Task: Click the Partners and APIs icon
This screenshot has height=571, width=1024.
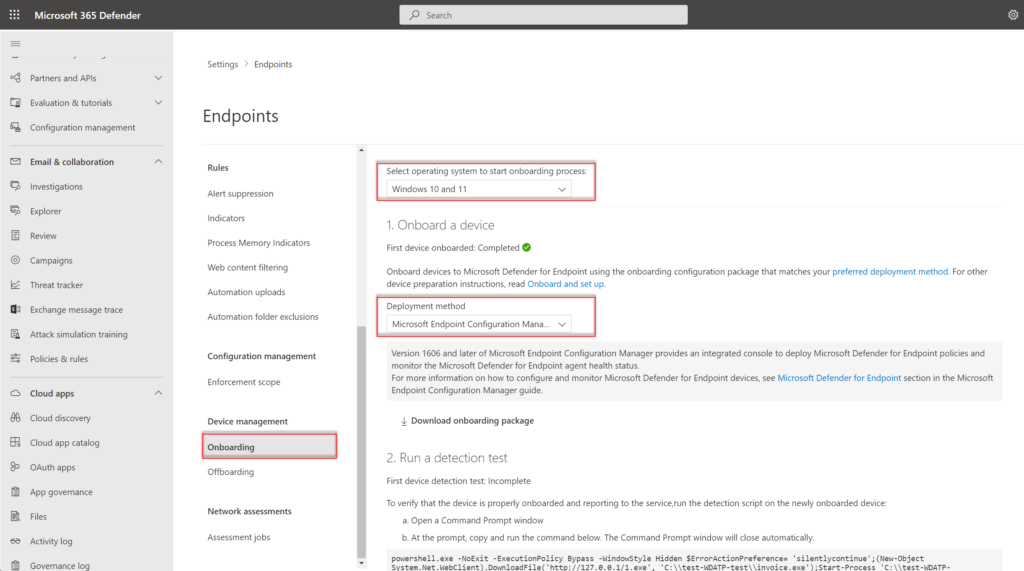Action: (16, 78)
